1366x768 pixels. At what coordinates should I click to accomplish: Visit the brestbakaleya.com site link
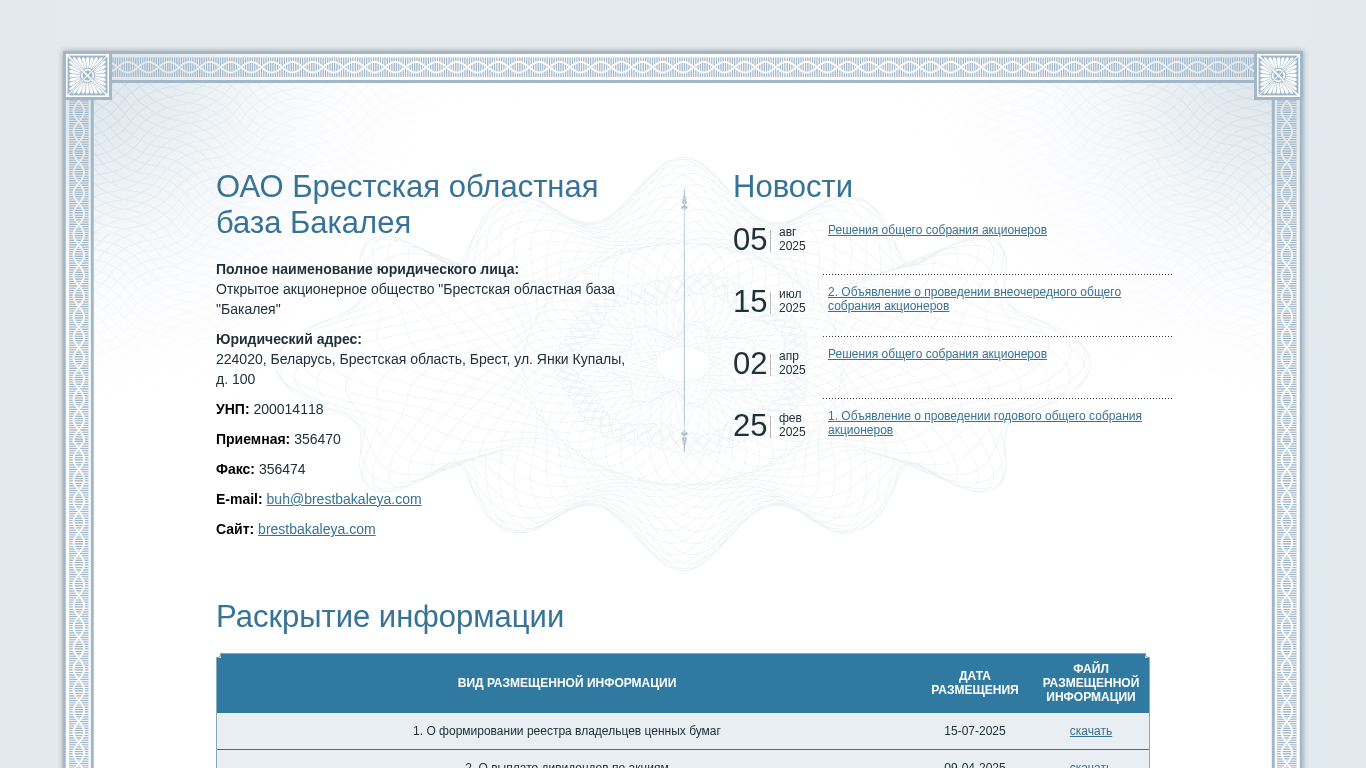point(316,529)
